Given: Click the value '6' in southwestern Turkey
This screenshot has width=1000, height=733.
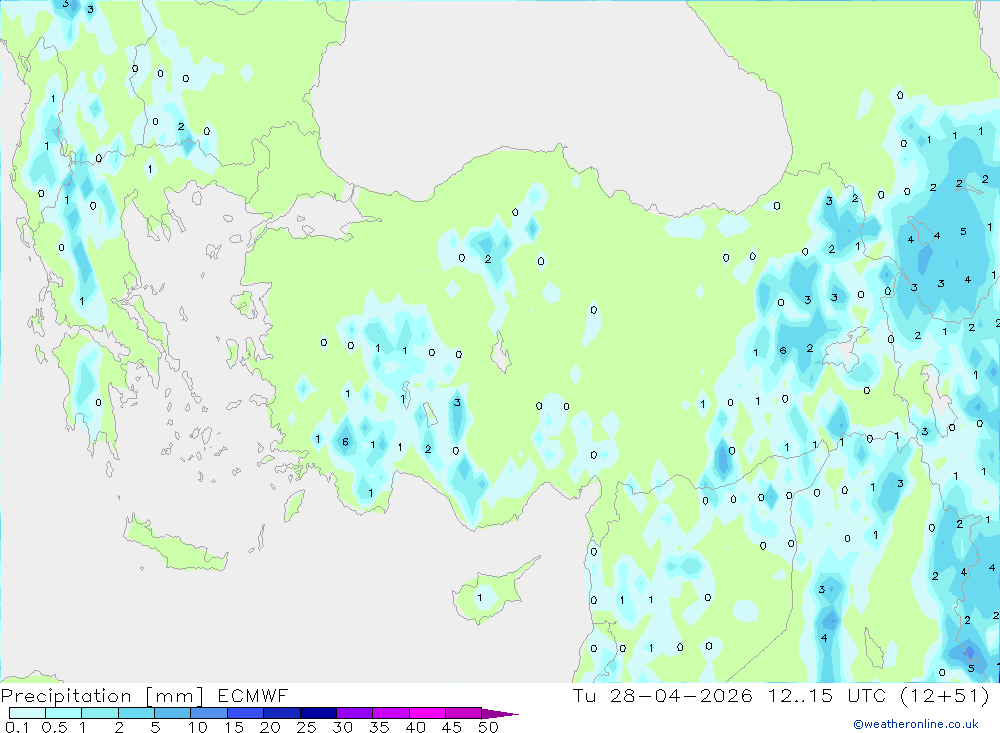Looking at the screenshot, I should (345, 441).
